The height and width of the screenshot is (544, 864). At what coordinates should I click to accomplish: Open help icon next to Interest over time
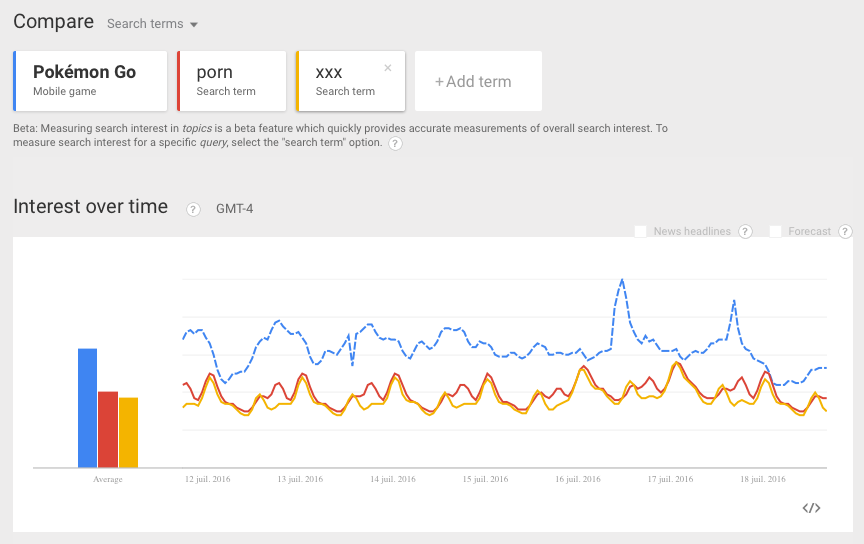[193, 209]
